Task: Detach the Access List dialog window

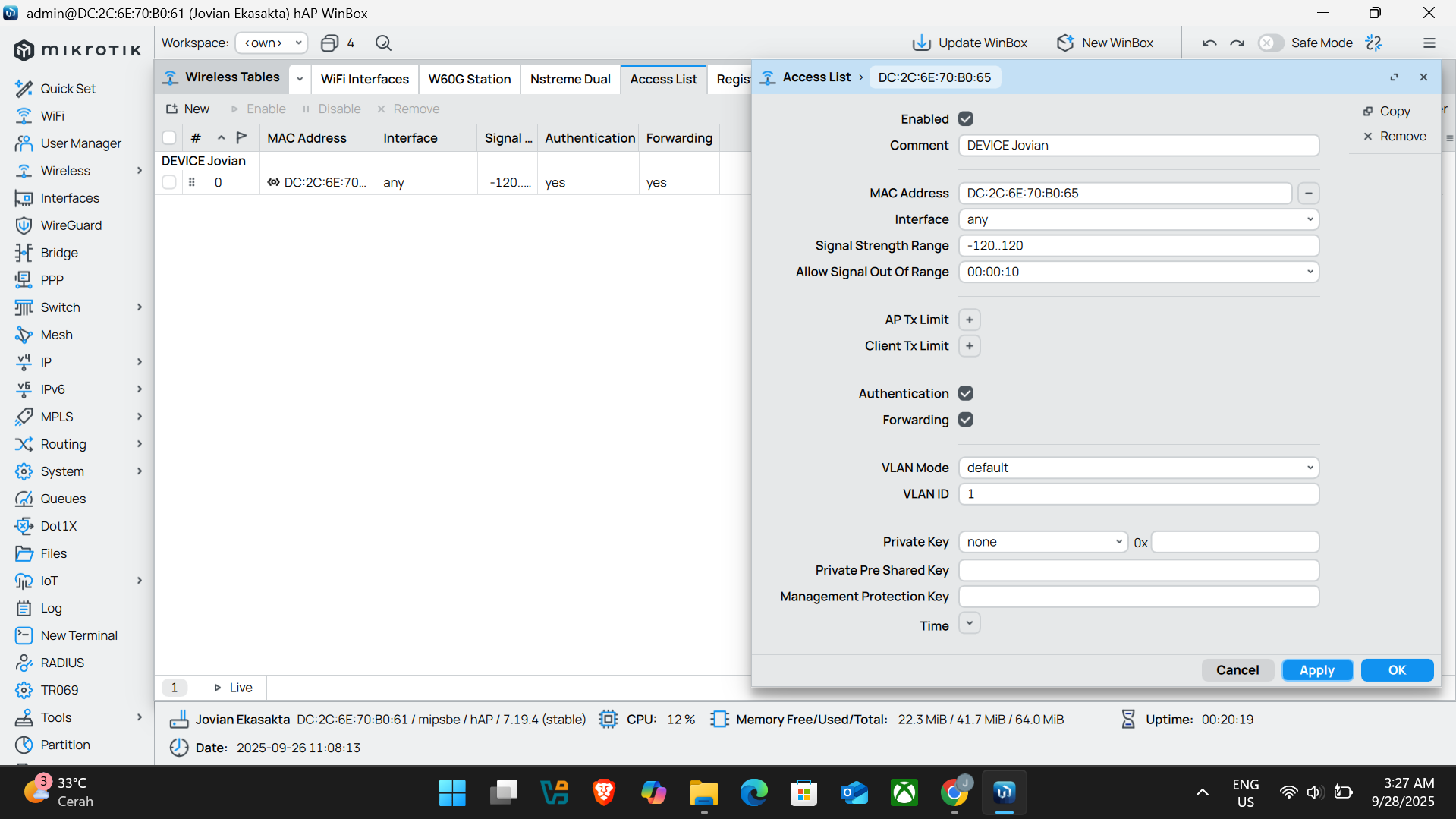Action: pyautogui.click(x=1394, y=77)
